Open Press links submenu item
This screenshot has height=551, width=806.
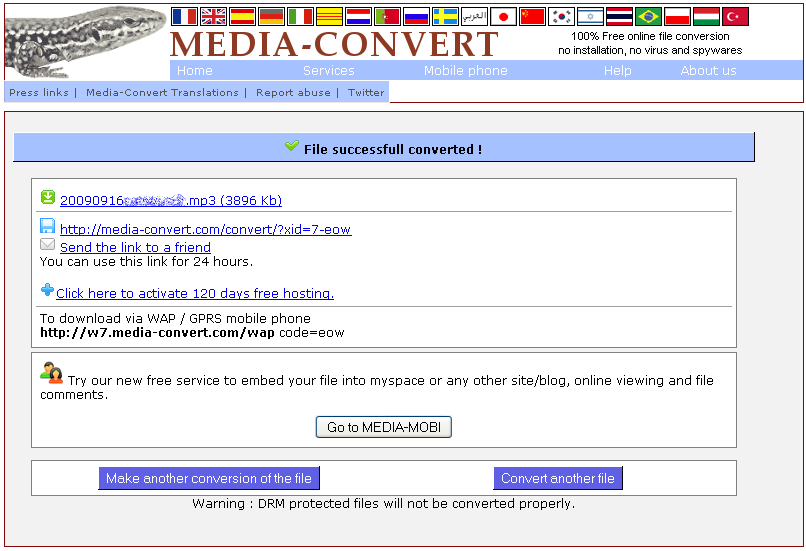[x=39, y=93]
